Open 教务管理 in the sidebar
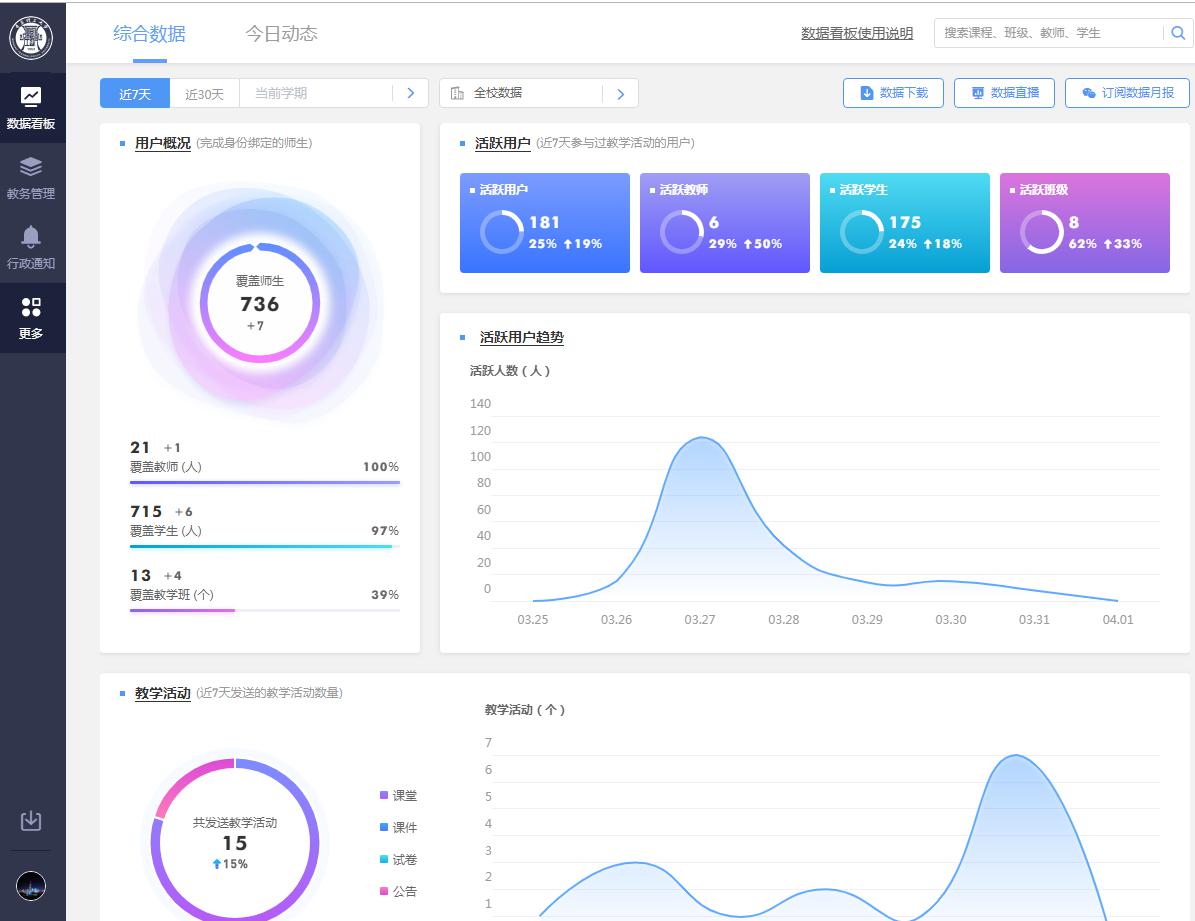The height and width of the screenshot is (921, 1195). coord(31,167)
